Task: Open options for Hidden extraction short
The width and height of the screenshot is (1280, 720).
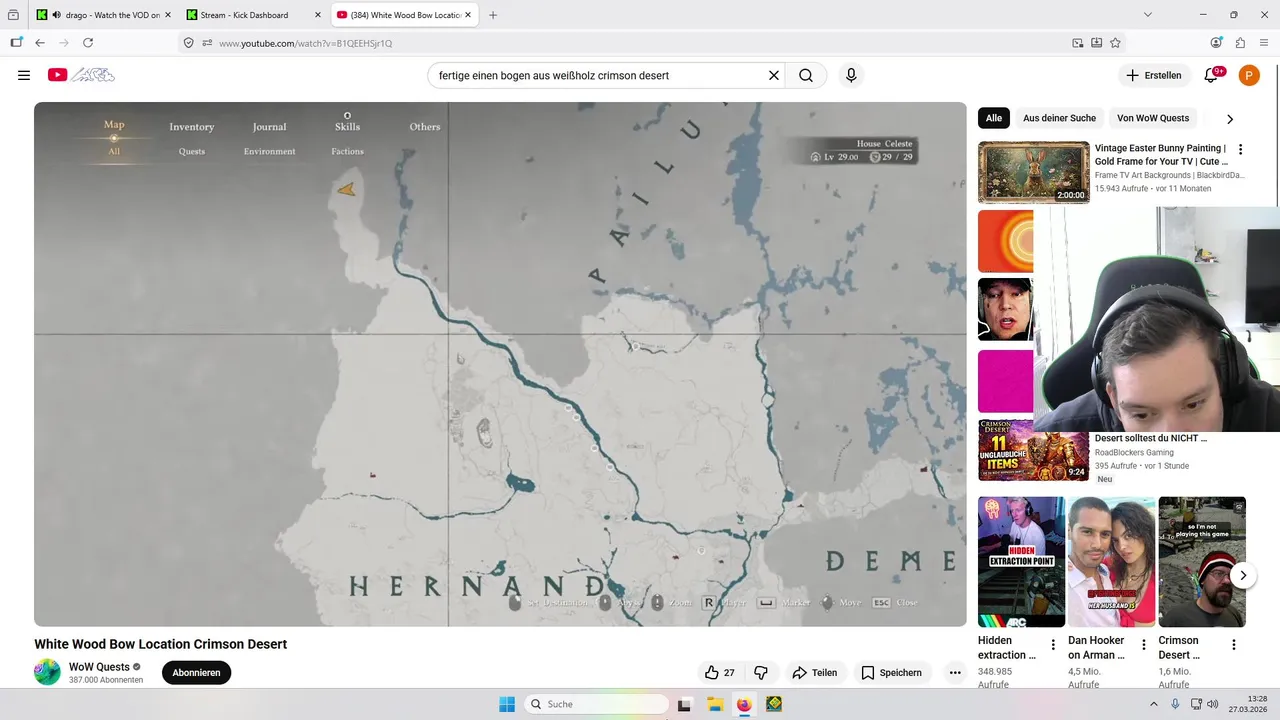Action: click(x=1053, y=645)
